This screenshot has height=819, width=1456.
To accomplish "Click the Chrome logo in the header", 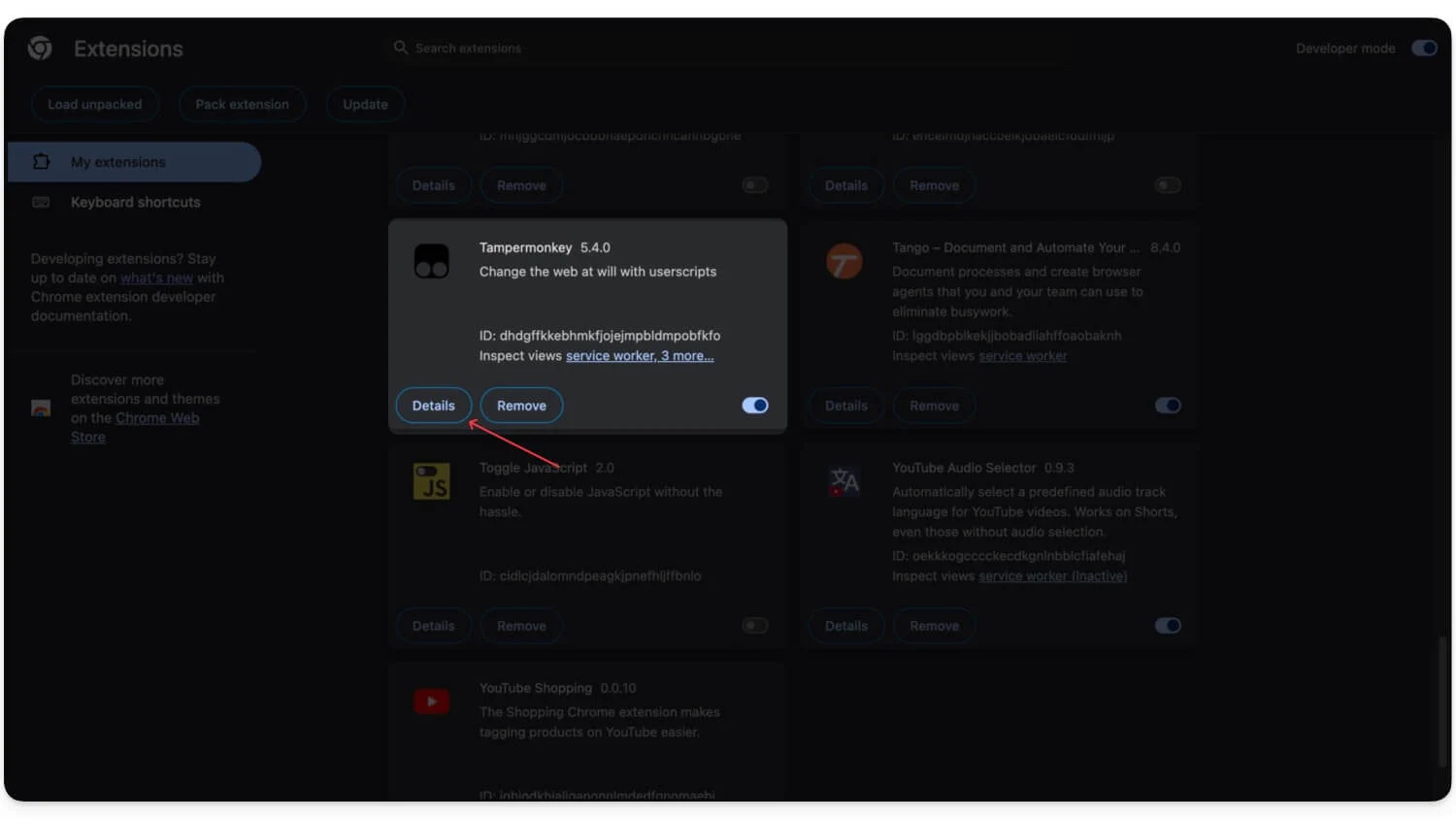I will [39, 47].
